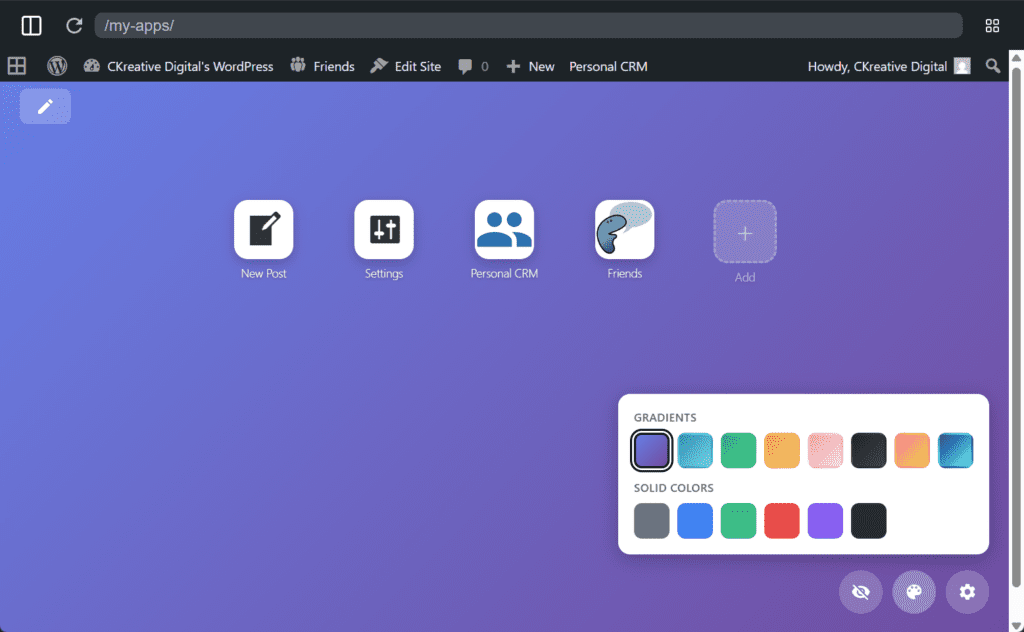Open the Friends app icon
Viewport: 1024px width, 632px height.
pos(624,230)
